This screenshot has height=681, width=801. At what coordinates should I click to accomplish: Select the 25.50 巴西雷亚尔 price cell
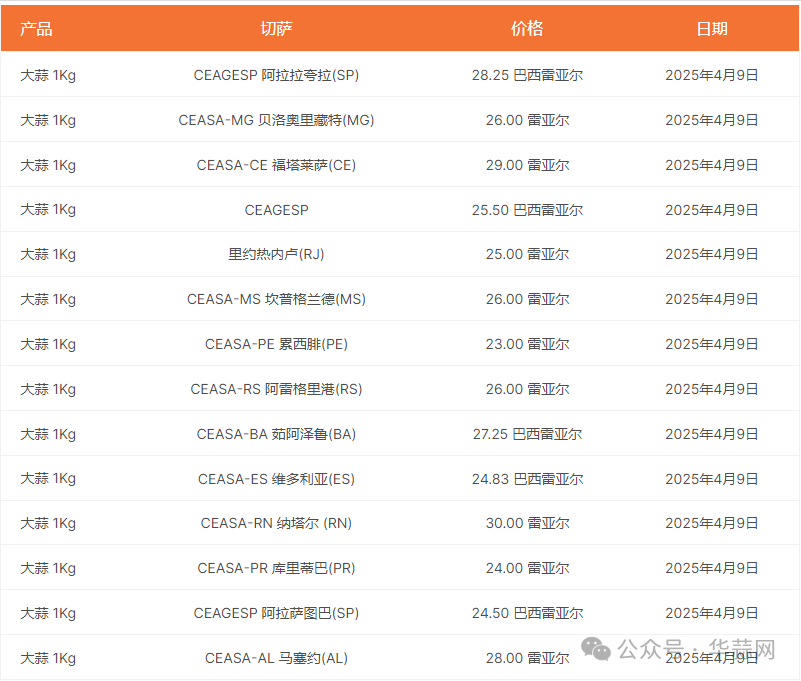pos(527,210)
